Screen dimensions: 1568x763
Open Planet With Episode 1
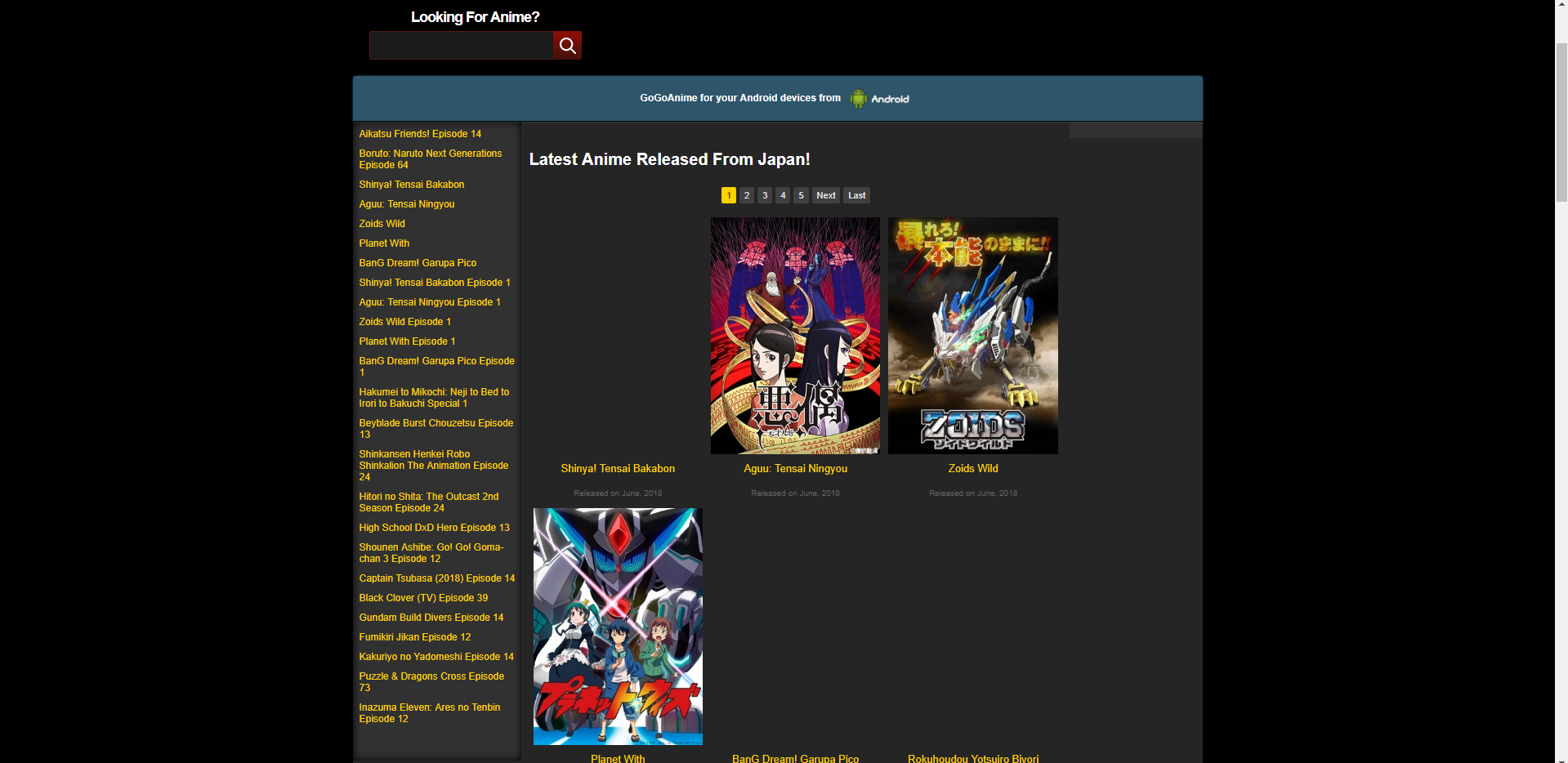407,341
